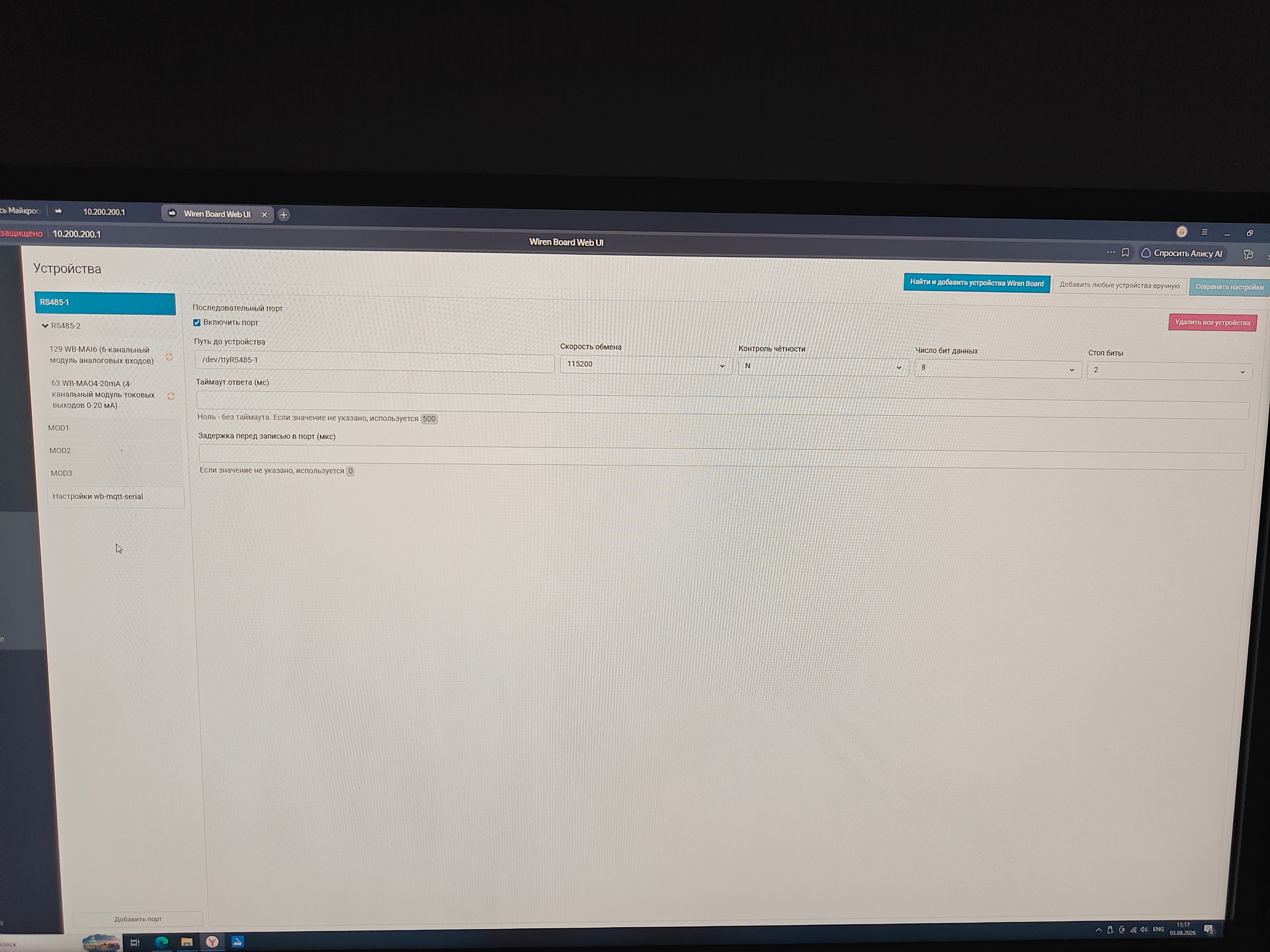Open the Стоп биты dropdown
The width and height of the screenshot is (1270, 952).
pyautogui.click(x=1169, y=370)
